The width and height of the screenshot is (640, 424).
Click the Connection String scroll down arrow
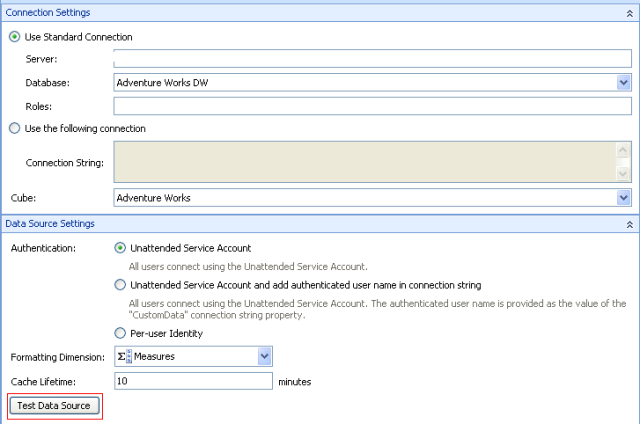pyautogui.click(x=623, y=173)
